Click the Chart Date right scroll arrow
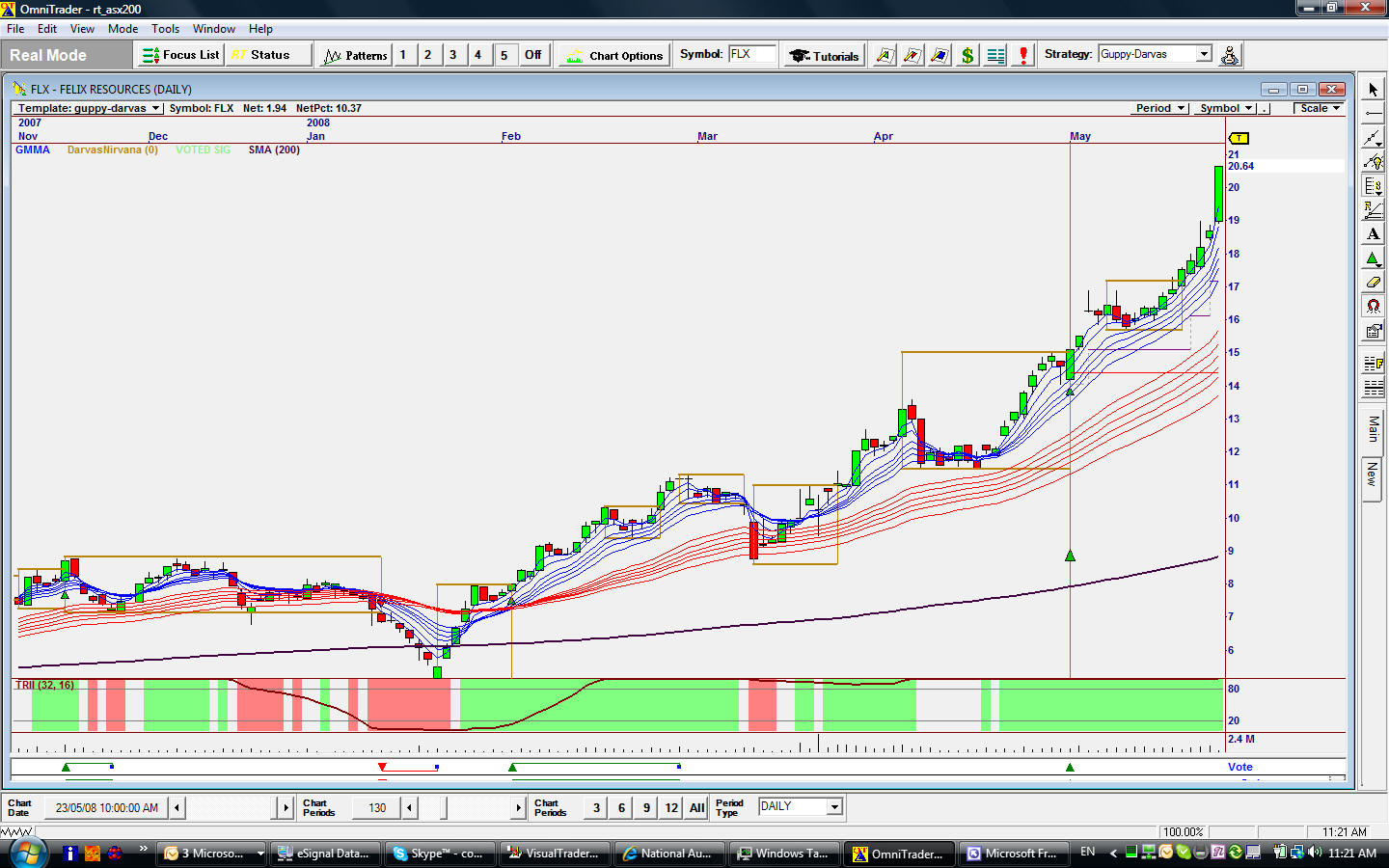The height and width of the screenshot is (868, 1389). [286, 807]
